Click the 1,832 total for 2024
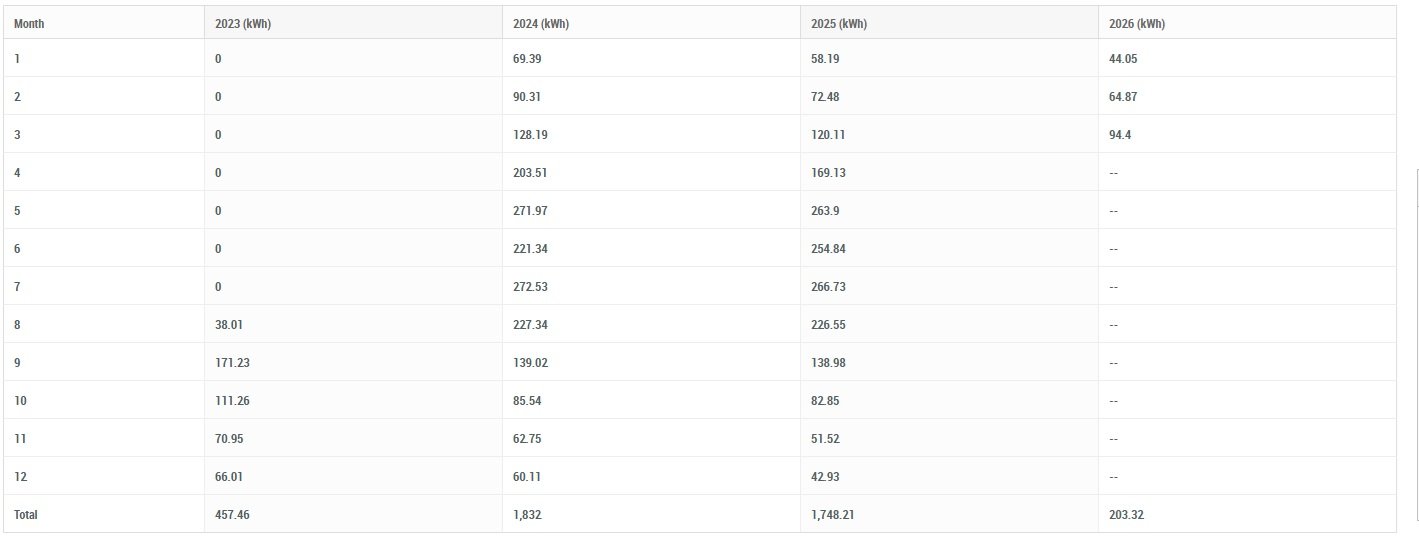 point(528,515)
